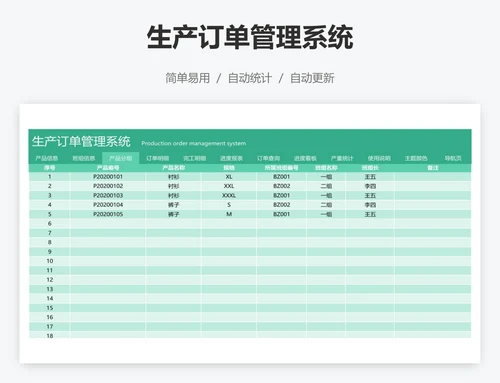
Task: Switch to the 进度报表 tab
Action: [x=231, y=158]
